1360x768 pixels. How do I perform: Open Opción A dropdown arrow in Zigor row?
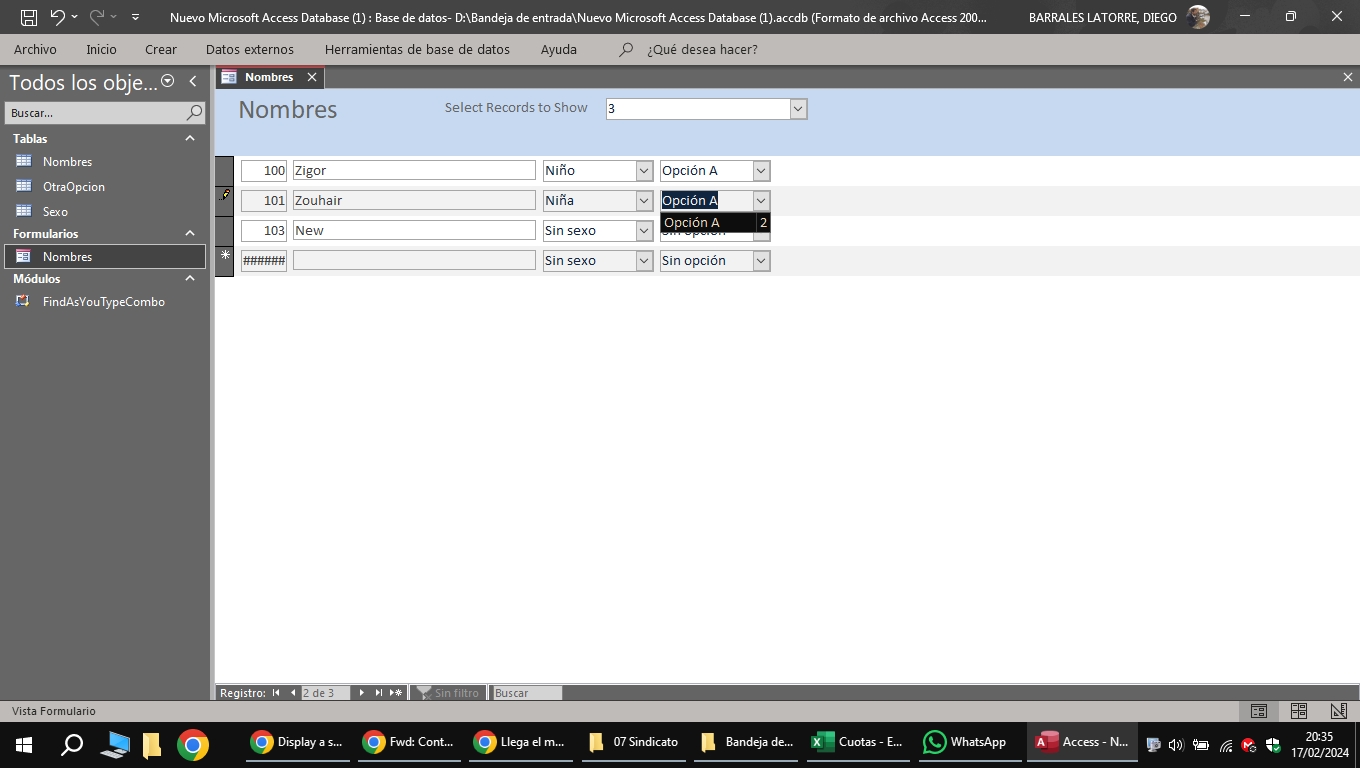point(761,170)
